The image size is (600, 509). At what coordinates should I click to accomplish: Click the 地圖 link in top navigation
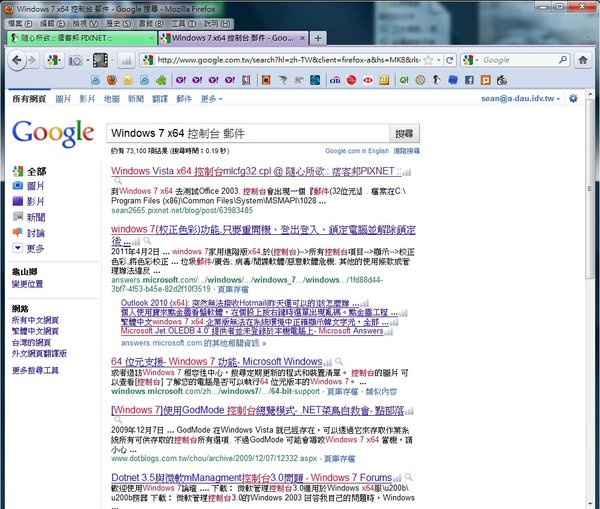tap(111, 99)
